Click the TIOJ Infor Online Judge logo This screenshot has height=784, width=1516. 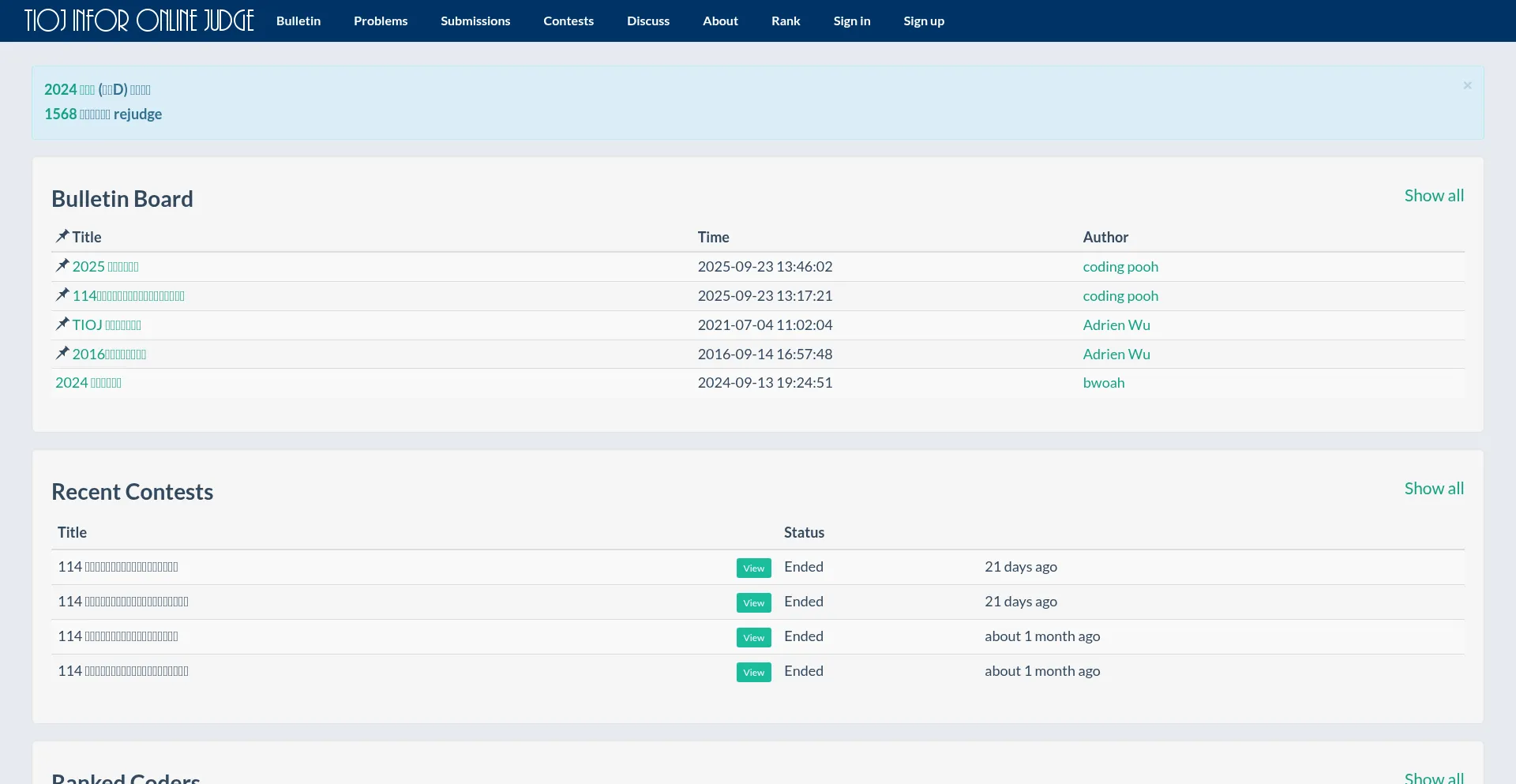[x=139, y=21]
